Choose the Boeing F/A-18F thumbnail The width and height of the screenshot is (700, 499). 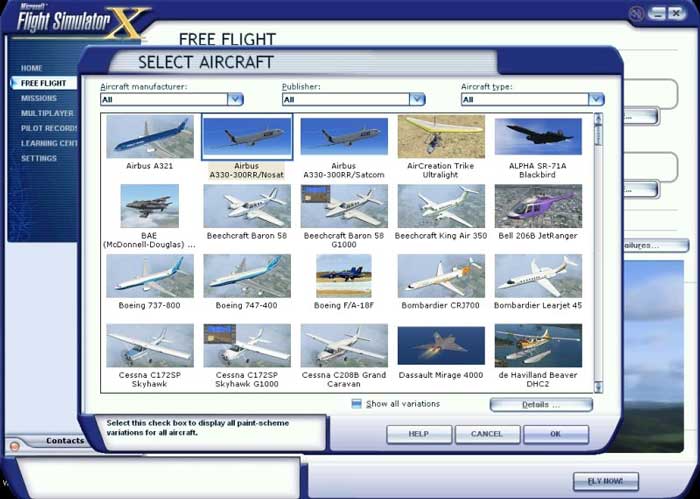point(344,276)
